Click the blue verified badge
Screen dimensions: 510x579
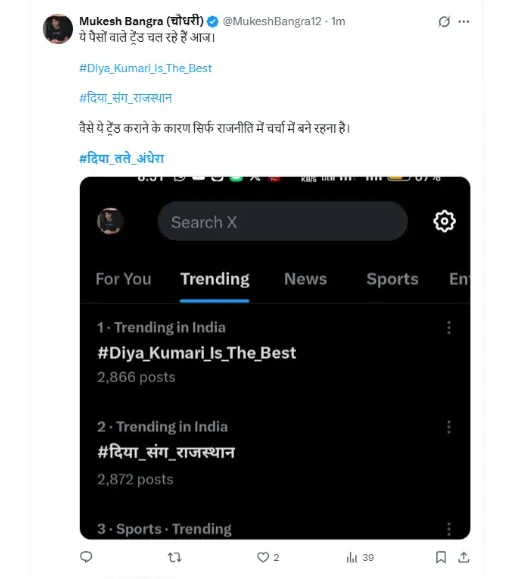[x=212, y=21]
